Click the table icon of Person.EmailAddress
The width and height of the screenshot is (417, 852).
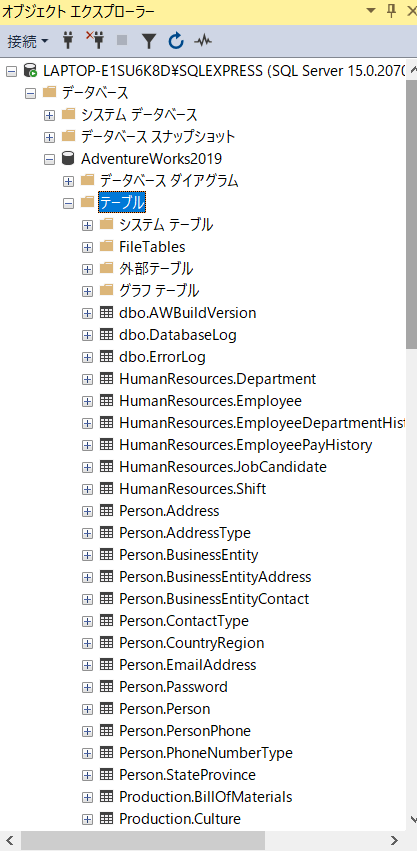click(107, 665)
